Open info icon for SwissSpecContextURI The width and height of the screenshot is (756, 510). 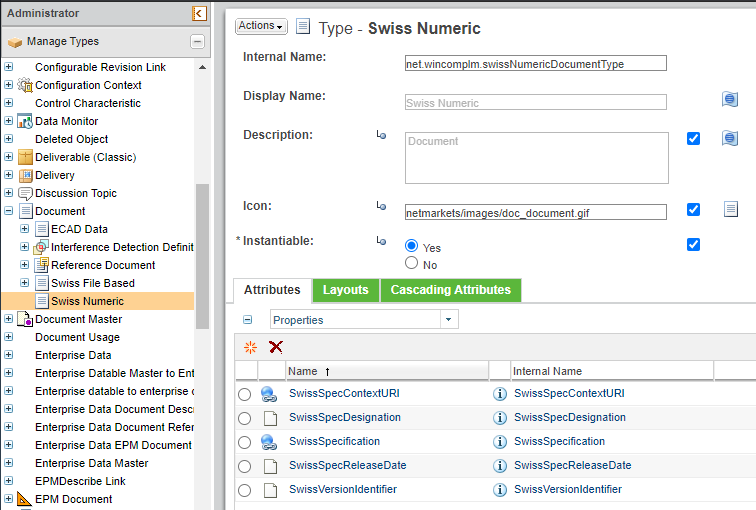pos(500,394)
